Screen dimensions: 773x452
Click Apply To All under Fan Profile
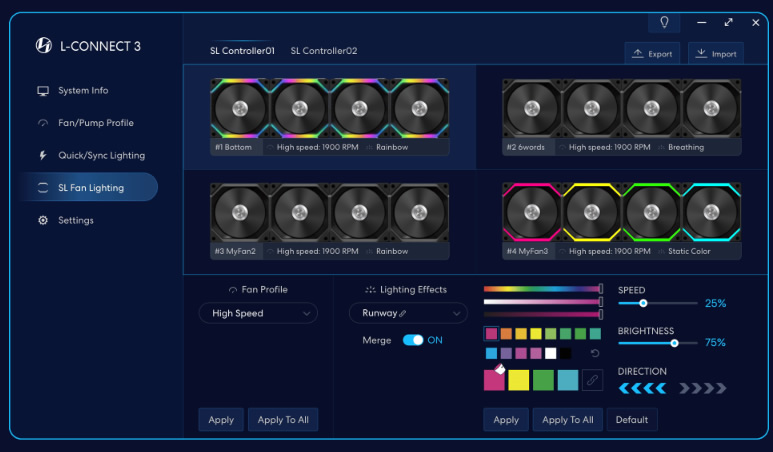[283, 420]
